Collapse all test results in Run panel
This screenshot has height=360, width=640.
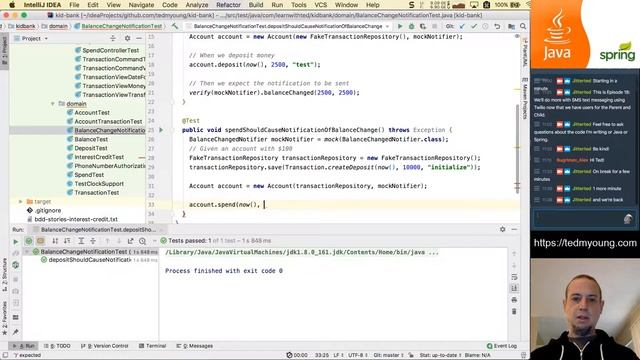93,241
